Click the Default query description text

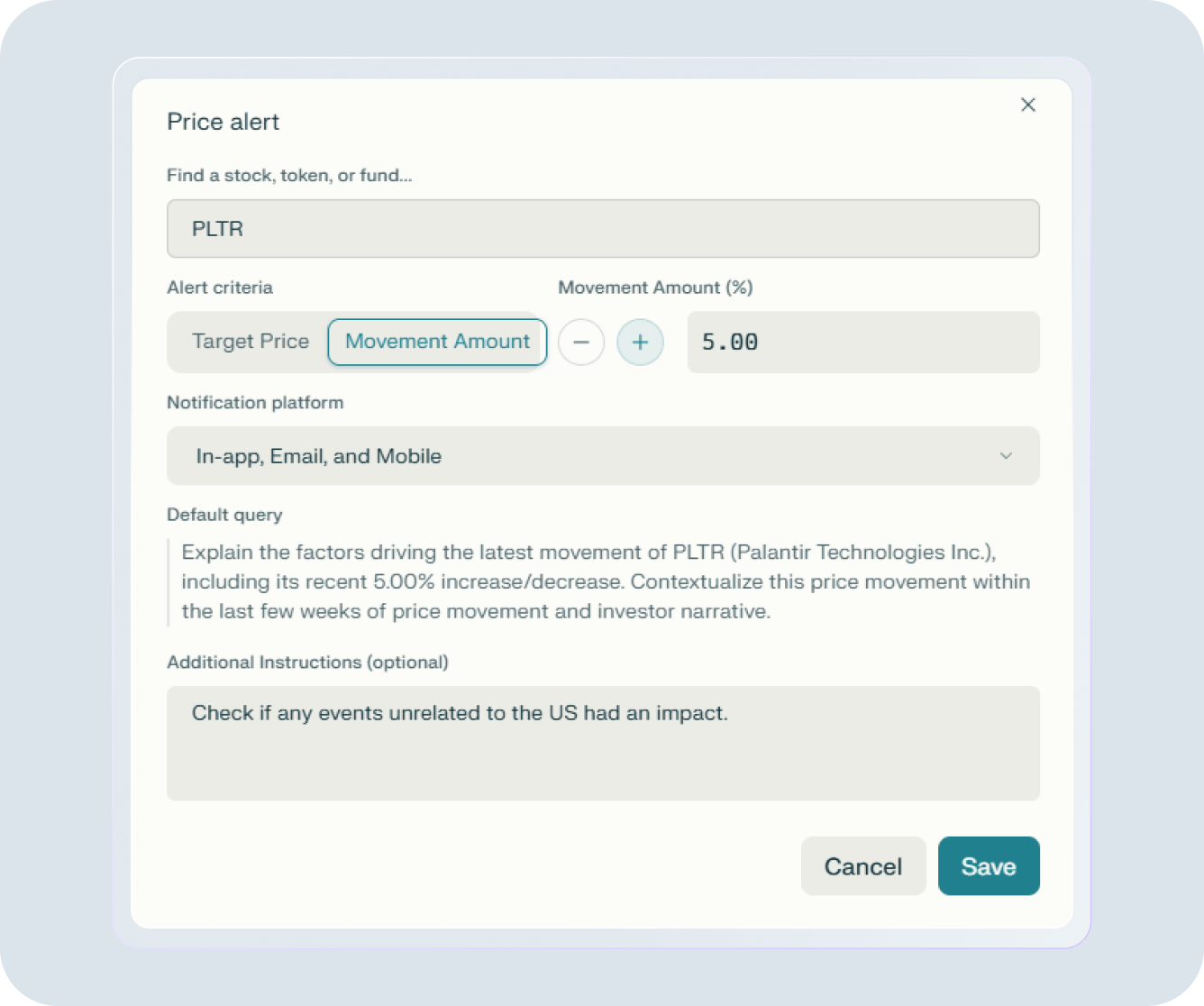[604, 581]
